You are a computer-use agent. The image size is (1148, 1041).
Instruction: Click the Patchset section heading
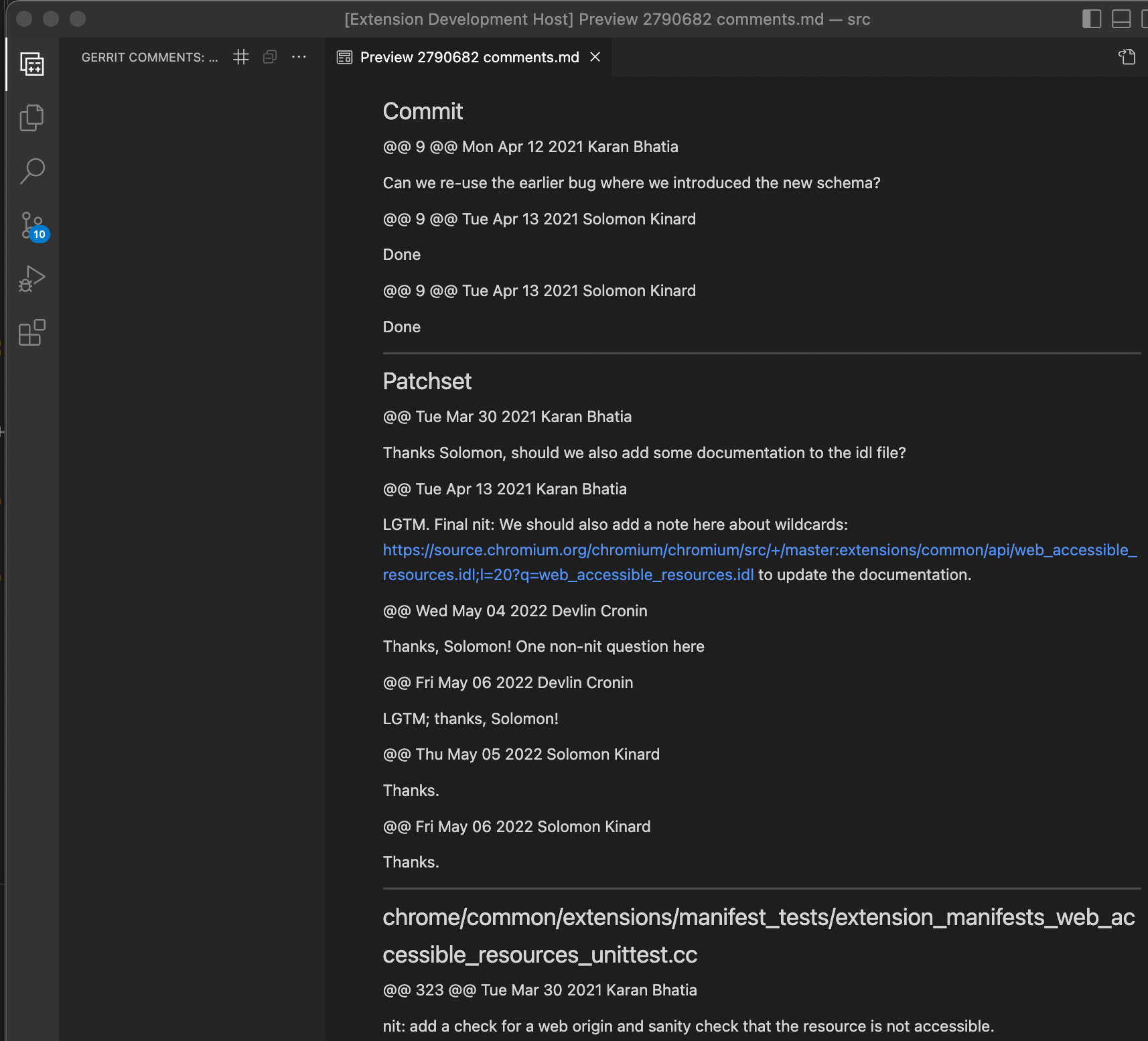tap(427, 381)
